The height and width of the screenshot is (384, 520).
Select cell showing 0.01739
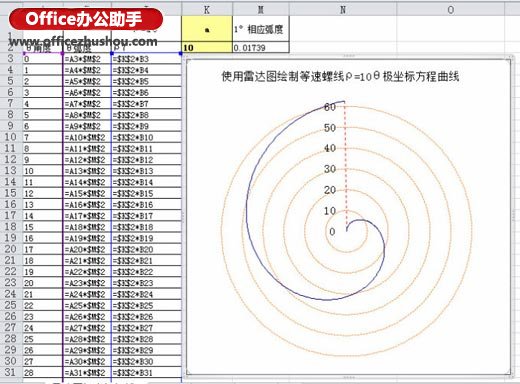pos(261,47)
